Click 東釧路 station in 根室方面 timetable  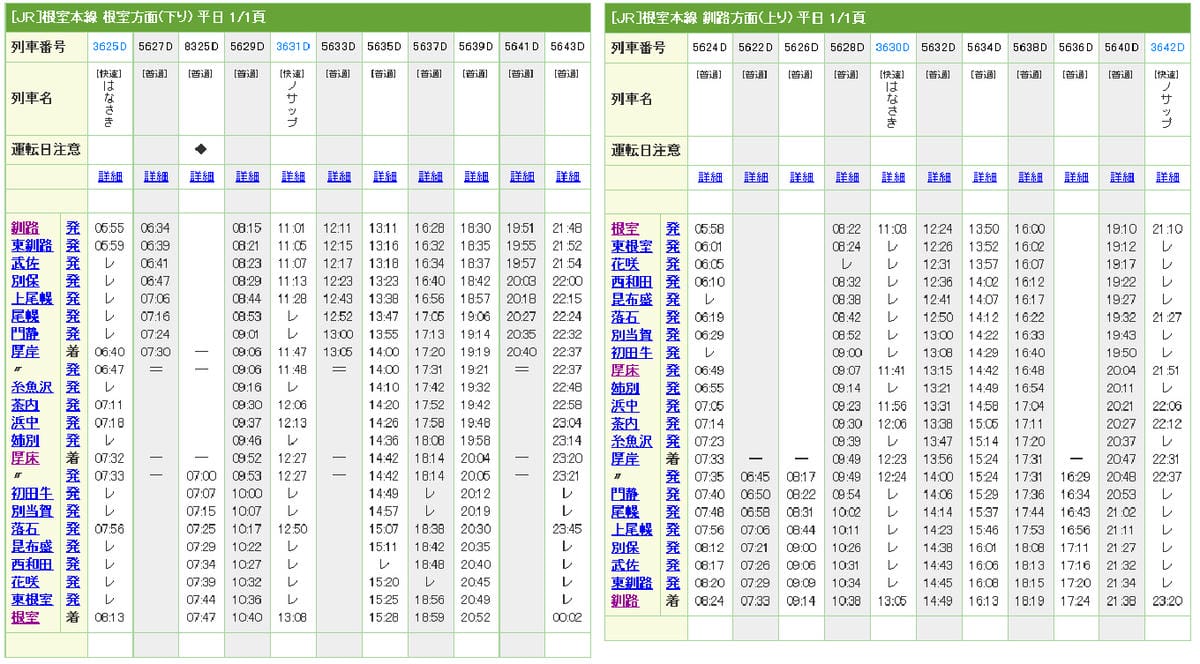click(32, 246)
